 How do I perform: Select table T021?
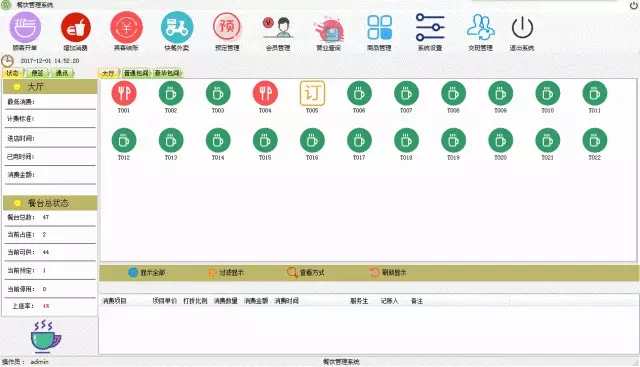point(548,140)
